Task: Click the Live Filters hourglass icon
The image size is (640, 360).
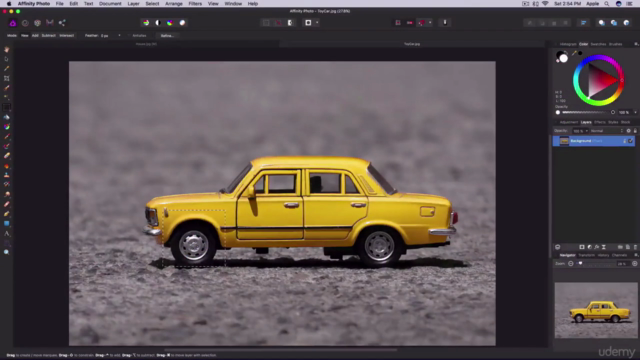Action: 604,247
